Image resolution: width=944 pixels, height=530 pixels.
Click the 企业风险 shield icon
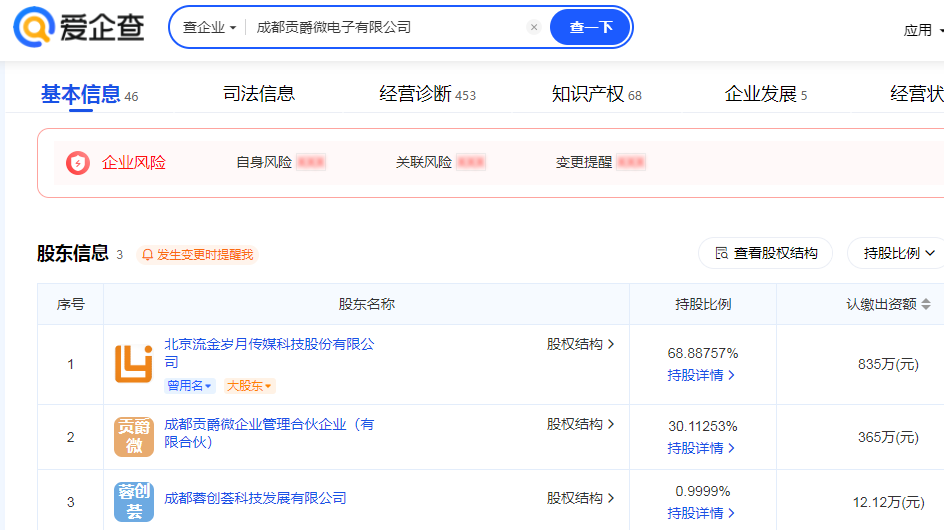click(x=78, y=163)
